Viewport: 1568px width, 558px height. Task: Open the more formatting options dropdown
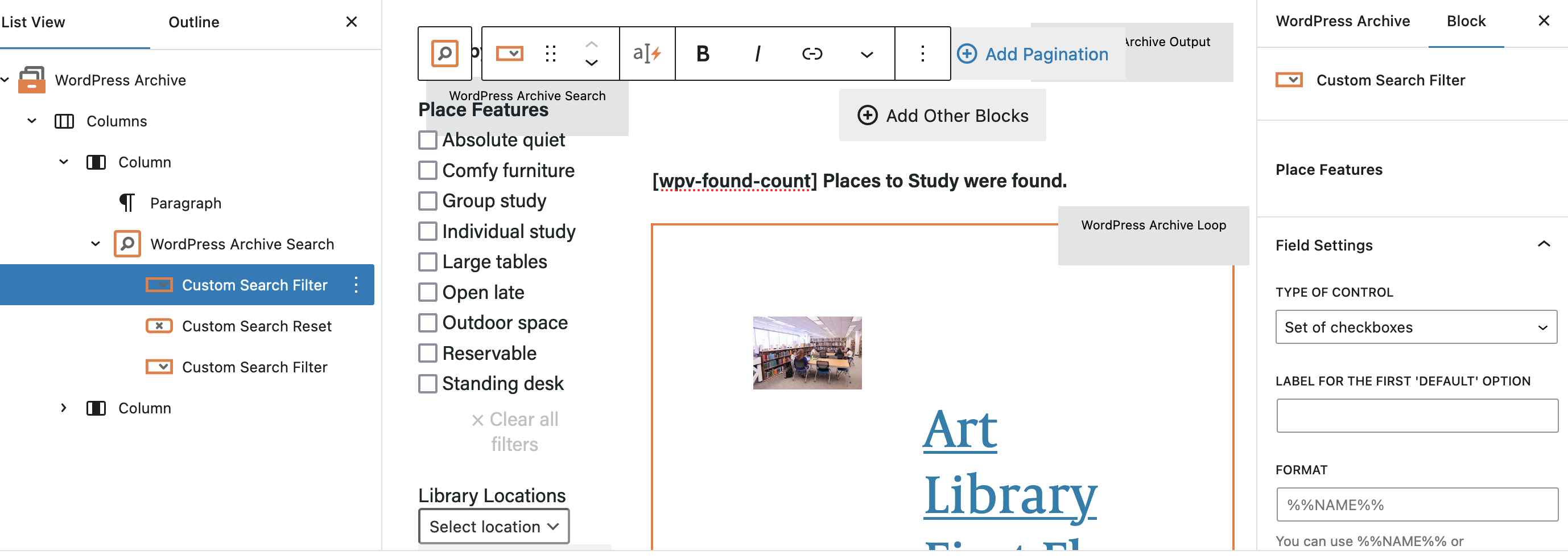[x=867, y=54]
